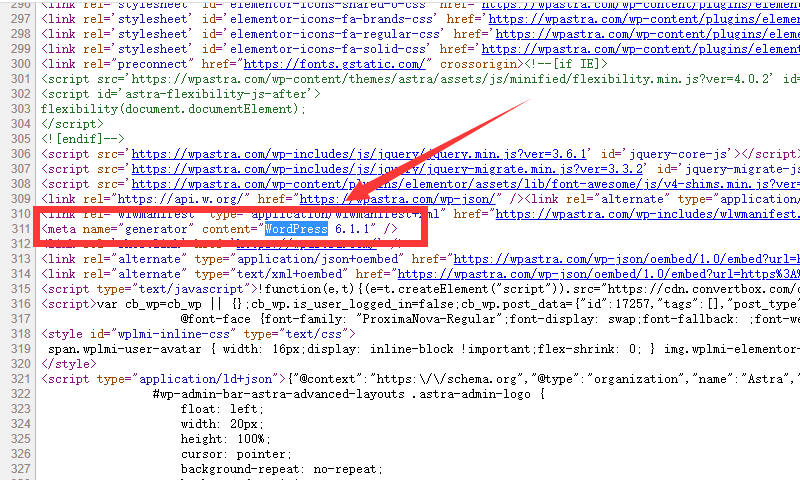Open the elementor-icons-fa-solid-css stylesheet href
The image size is (800, 480).
(638, 48)
